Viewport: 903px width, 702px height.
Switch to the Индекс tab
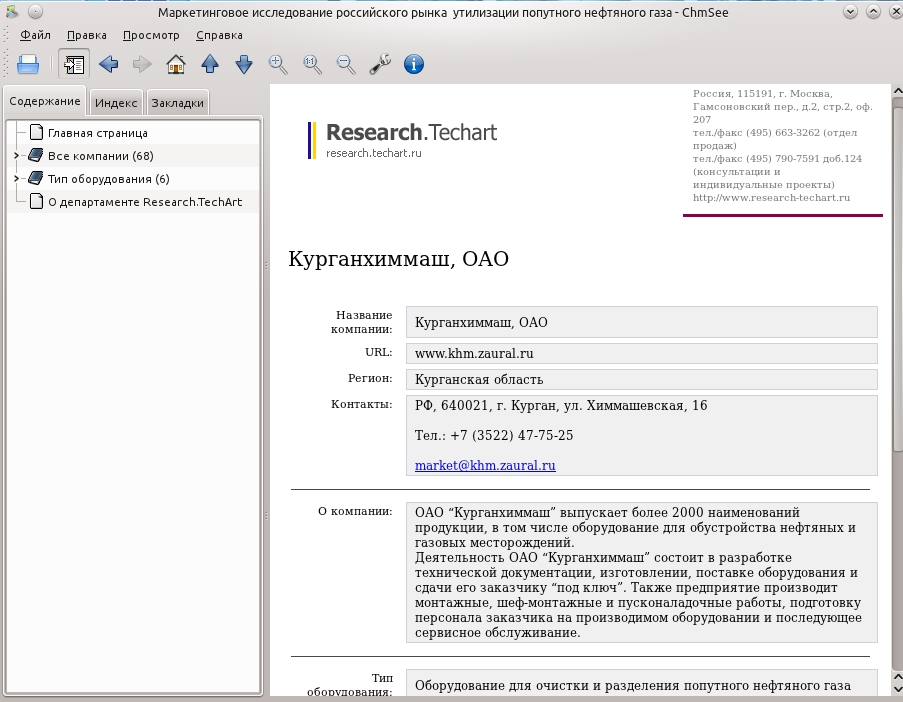116,103
